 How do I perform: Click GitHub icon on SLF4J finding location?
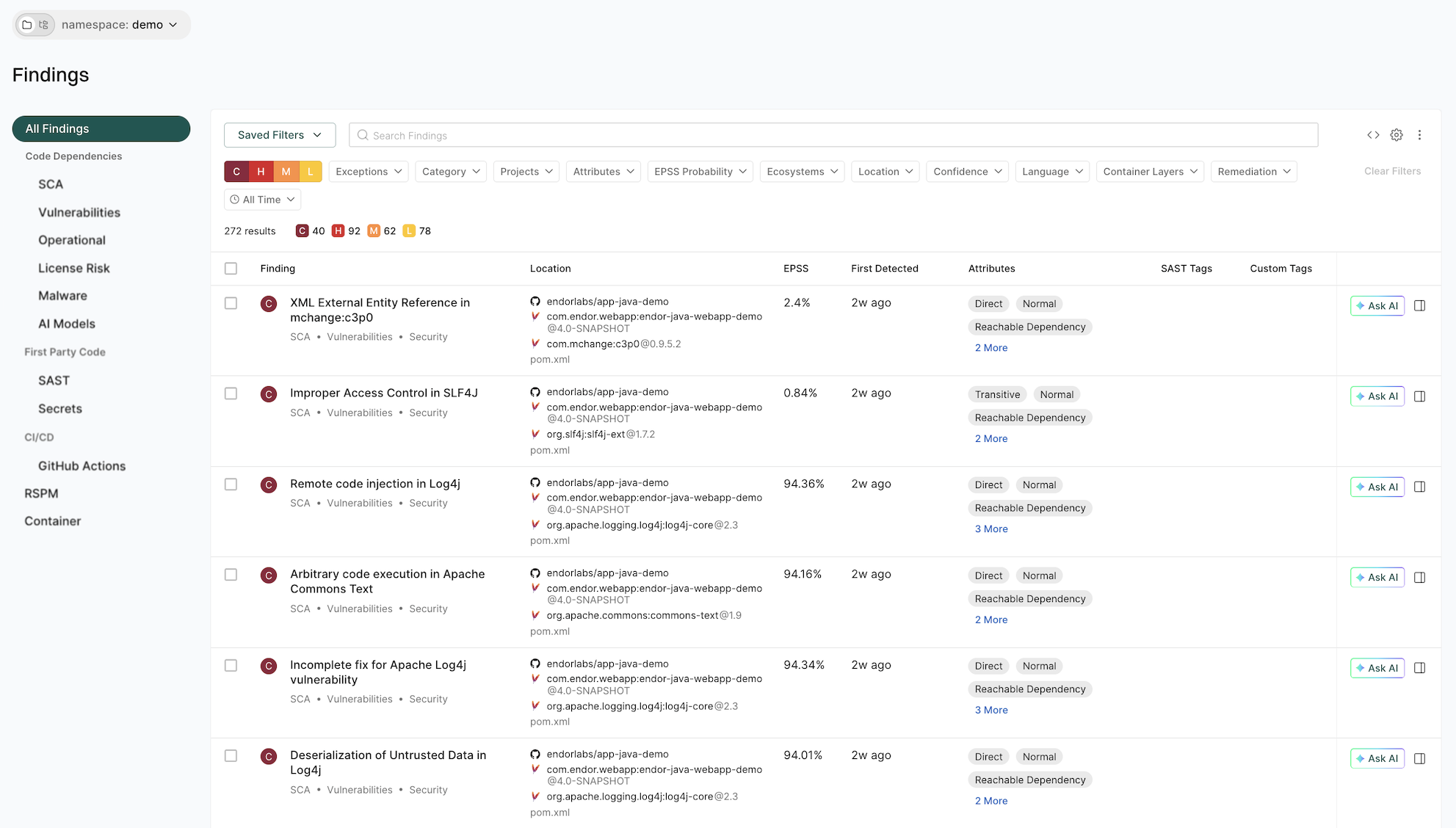coord(535,392)
